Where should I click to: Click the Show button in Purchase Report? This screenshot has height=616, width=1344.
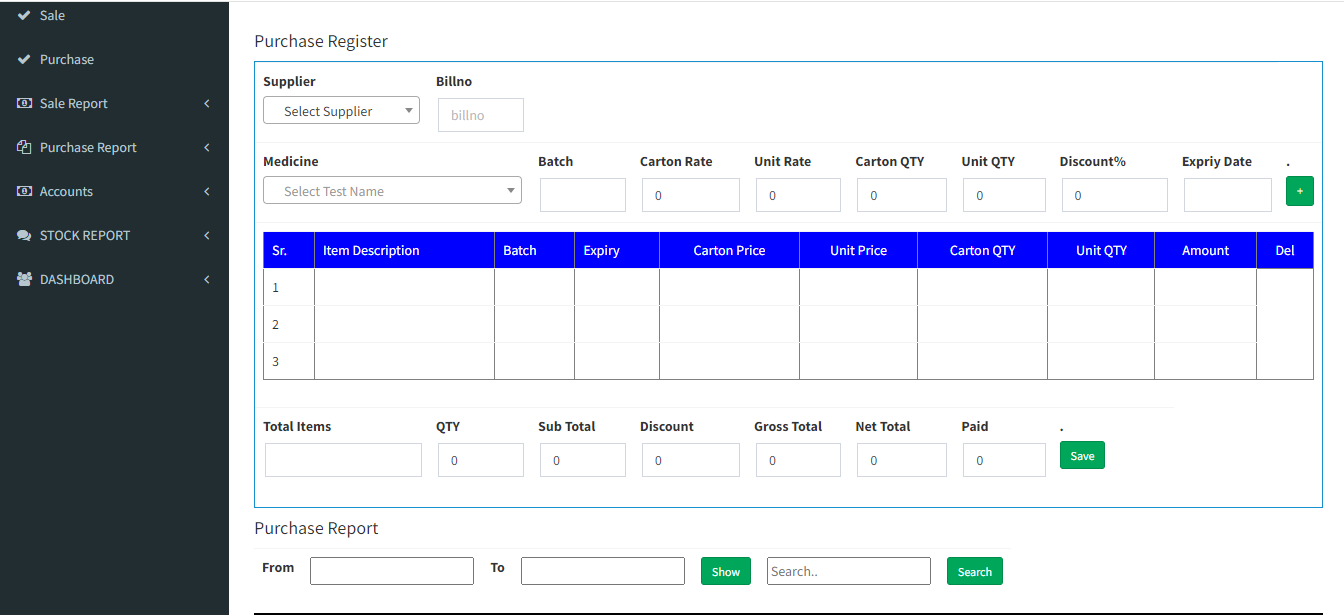725,572
